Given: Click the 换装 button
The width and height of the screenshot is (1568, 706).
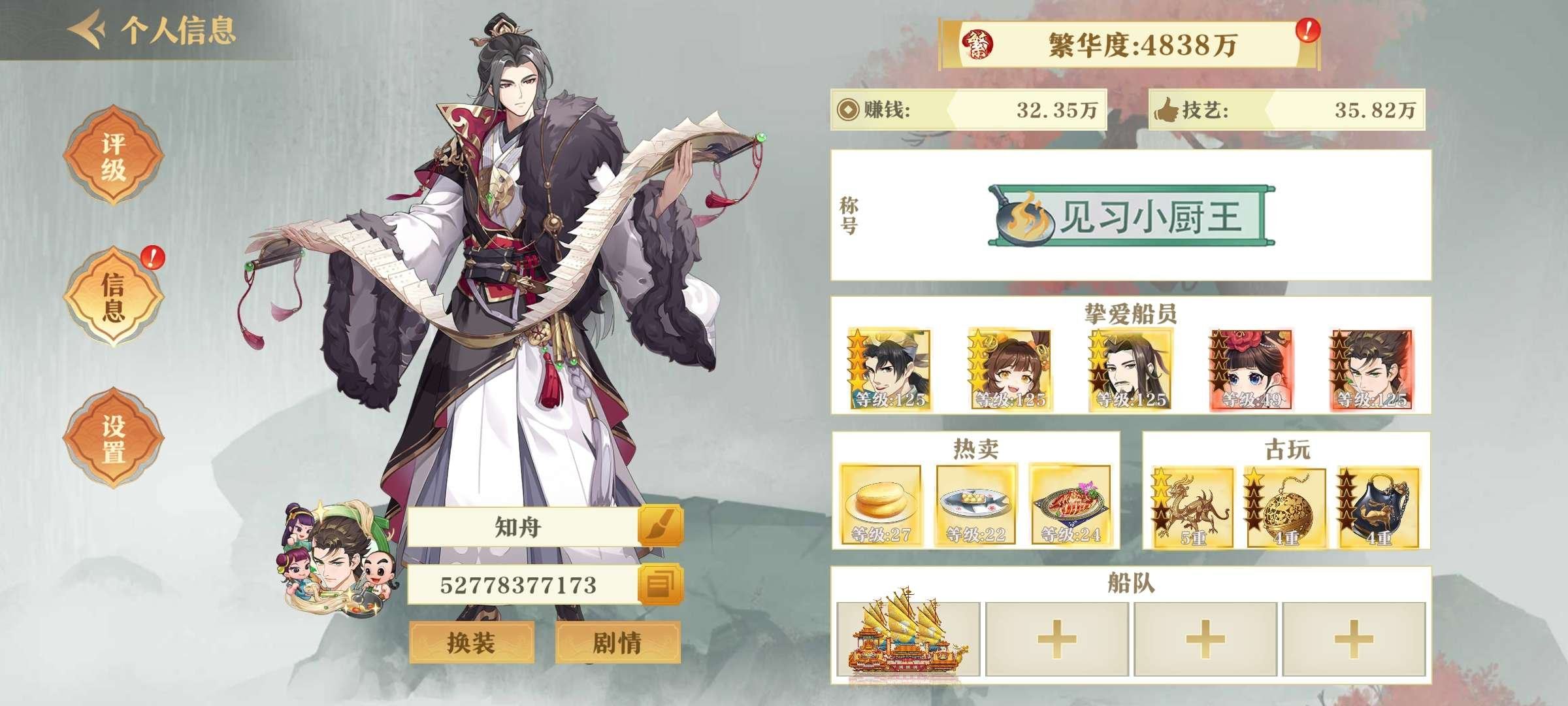Looking at the screenshot, I should [472, 643].
